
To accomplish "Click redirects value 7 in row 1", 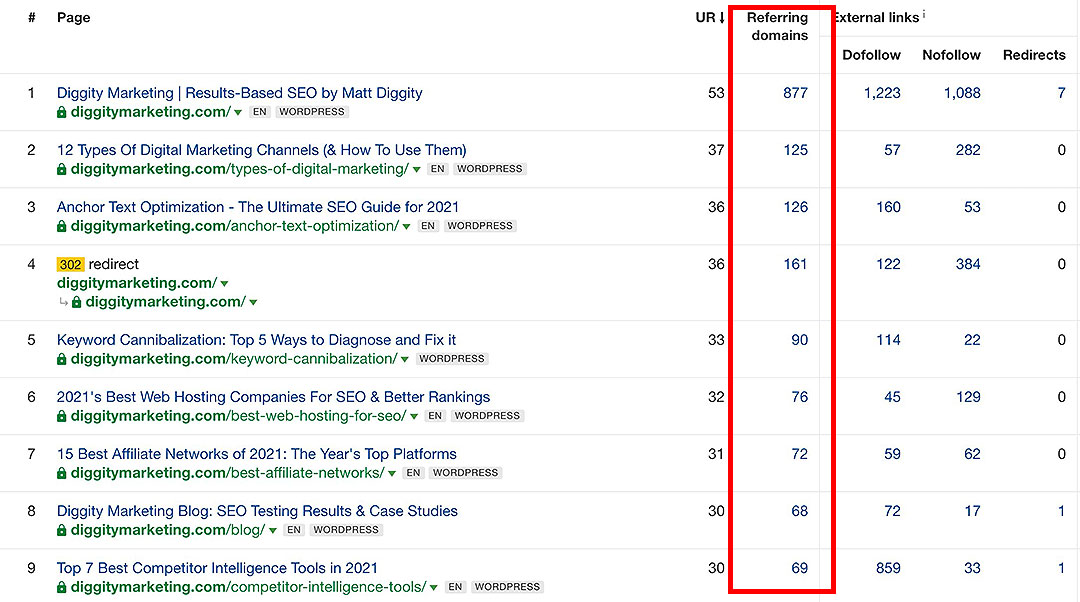I will pos(1061,93).
